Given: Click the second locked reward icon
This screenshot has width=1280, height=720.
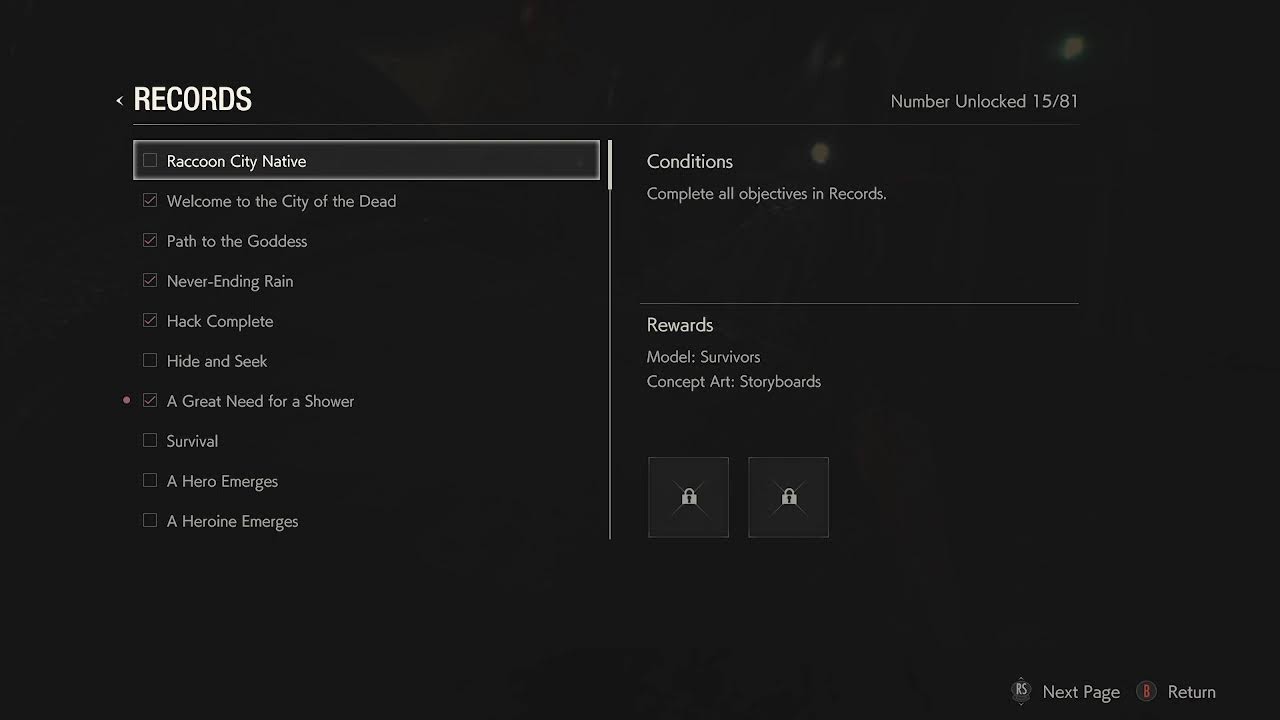Looking at the screenshot, I should point(788,497).
